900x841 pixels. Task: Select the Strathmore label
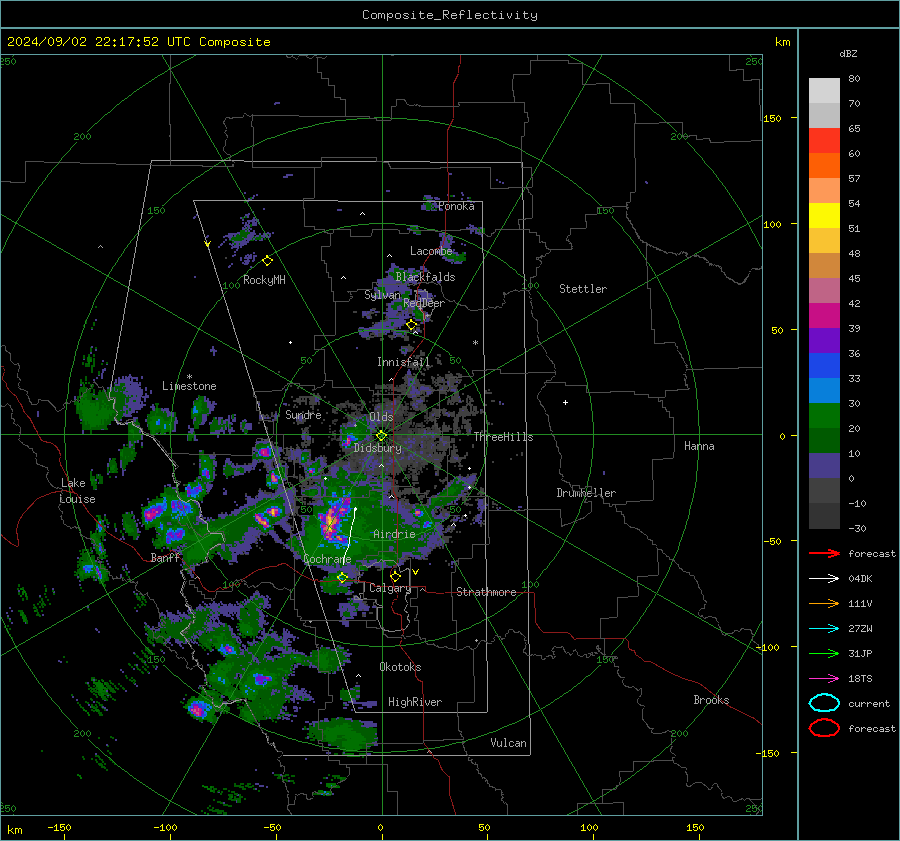(x=486, y=592)
